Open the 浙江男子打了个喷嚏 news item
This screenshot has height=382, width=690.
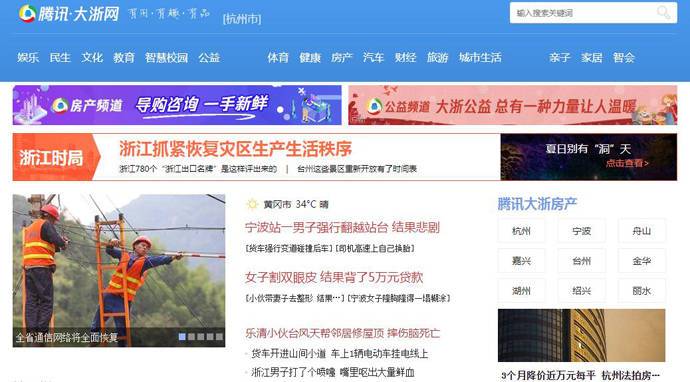point(333,372)
